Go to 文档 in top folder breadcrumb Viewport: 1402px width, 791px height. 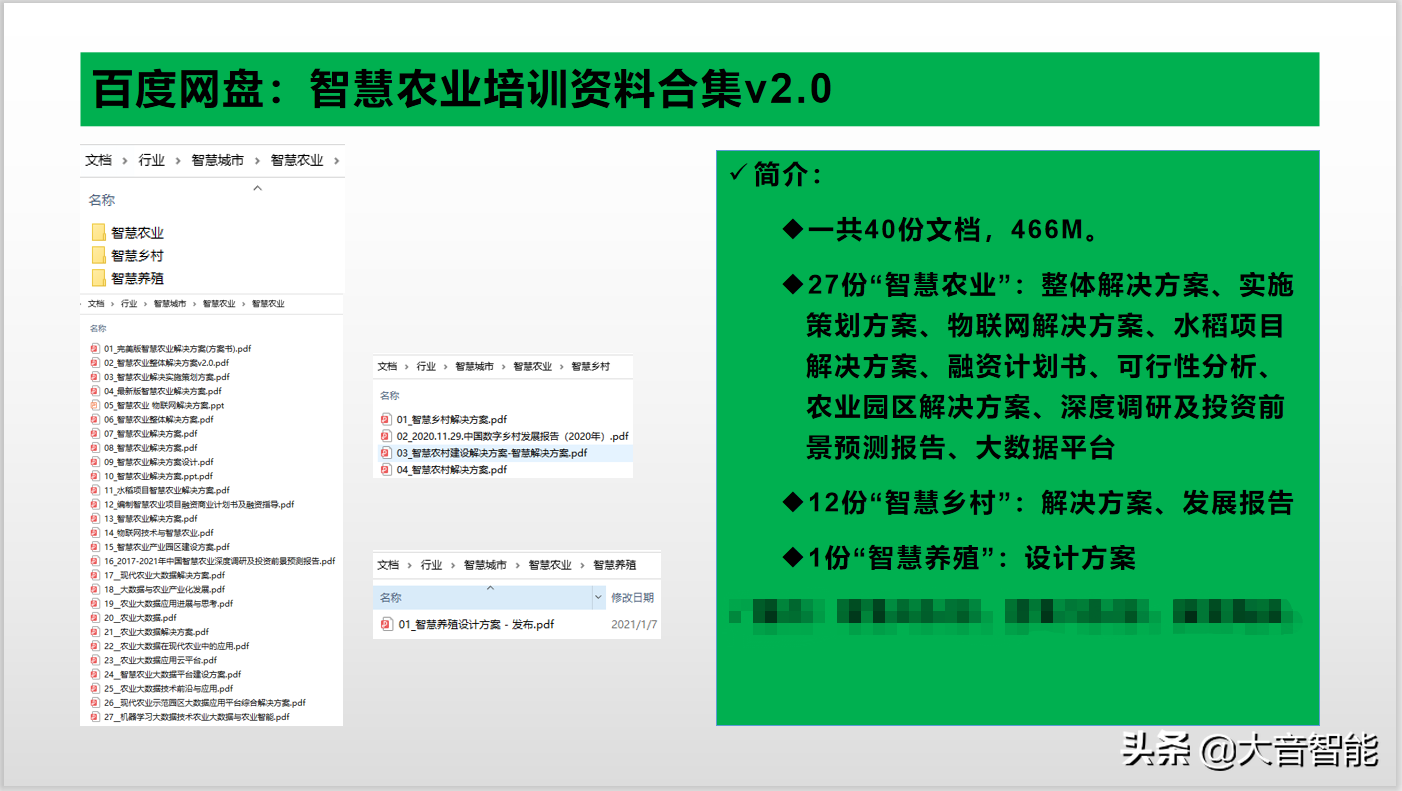(x=98, y=160)
